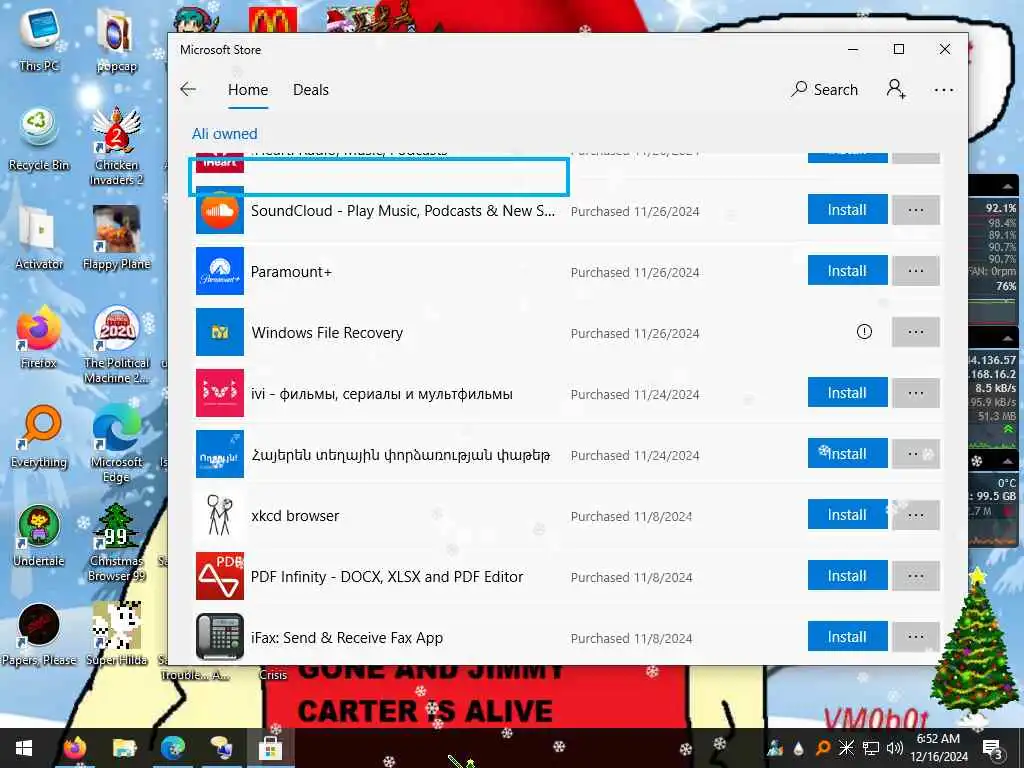Image resolution: width=1024 pixels, height=768 pixels.
Task: Open the taskbar clock and date
Action: [938, 748]
